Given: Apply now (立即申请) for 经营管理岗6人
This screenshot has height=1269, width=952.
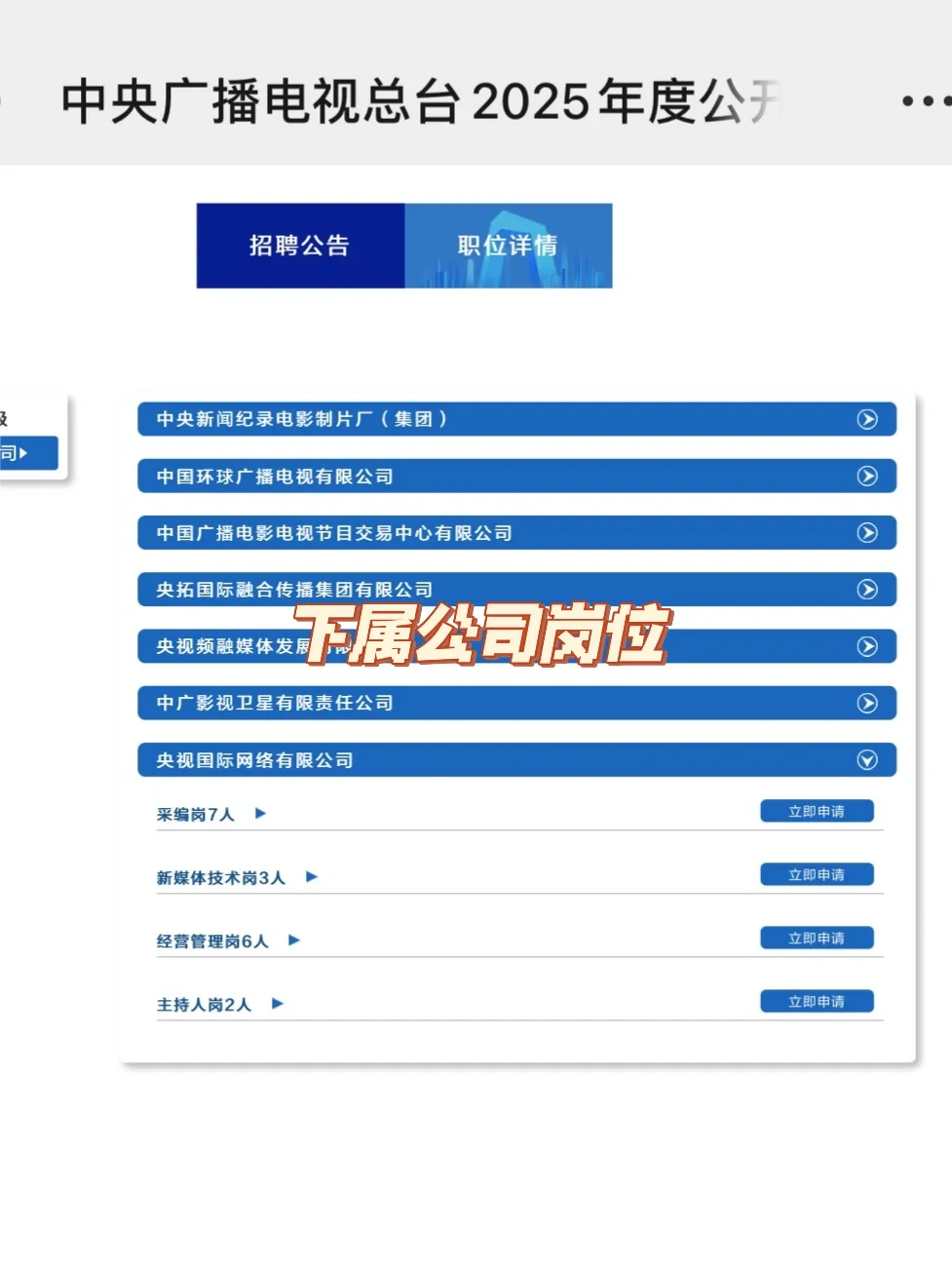Looking at the screenshot, I should [x=817, y=938].
